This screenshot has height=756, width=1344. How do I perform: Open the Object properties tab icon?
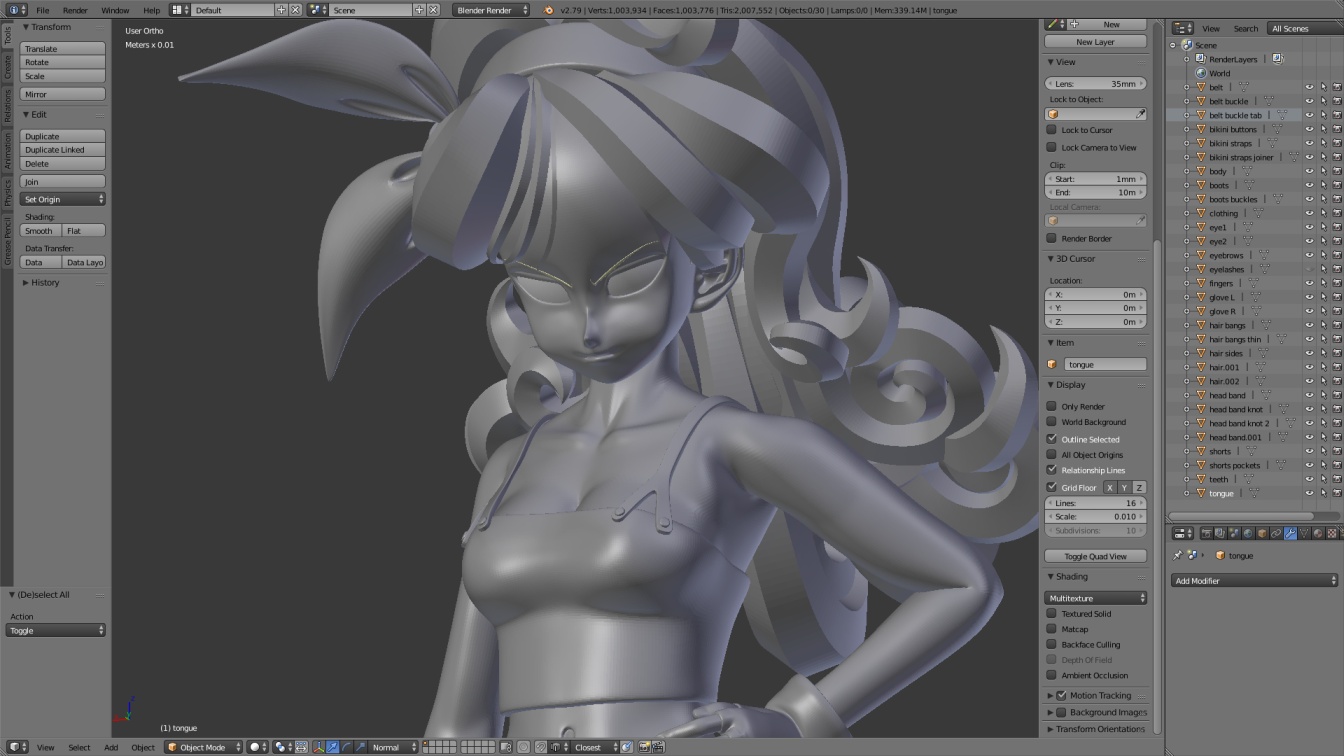pyautogui.click(x=1262, y=533)
